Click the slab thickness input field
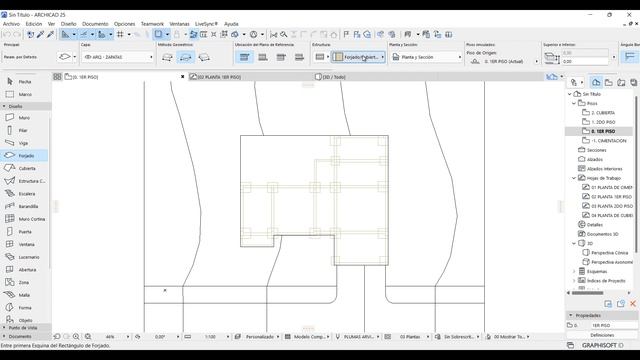Viewport: 640px width, 360px height. pos(584,53)
